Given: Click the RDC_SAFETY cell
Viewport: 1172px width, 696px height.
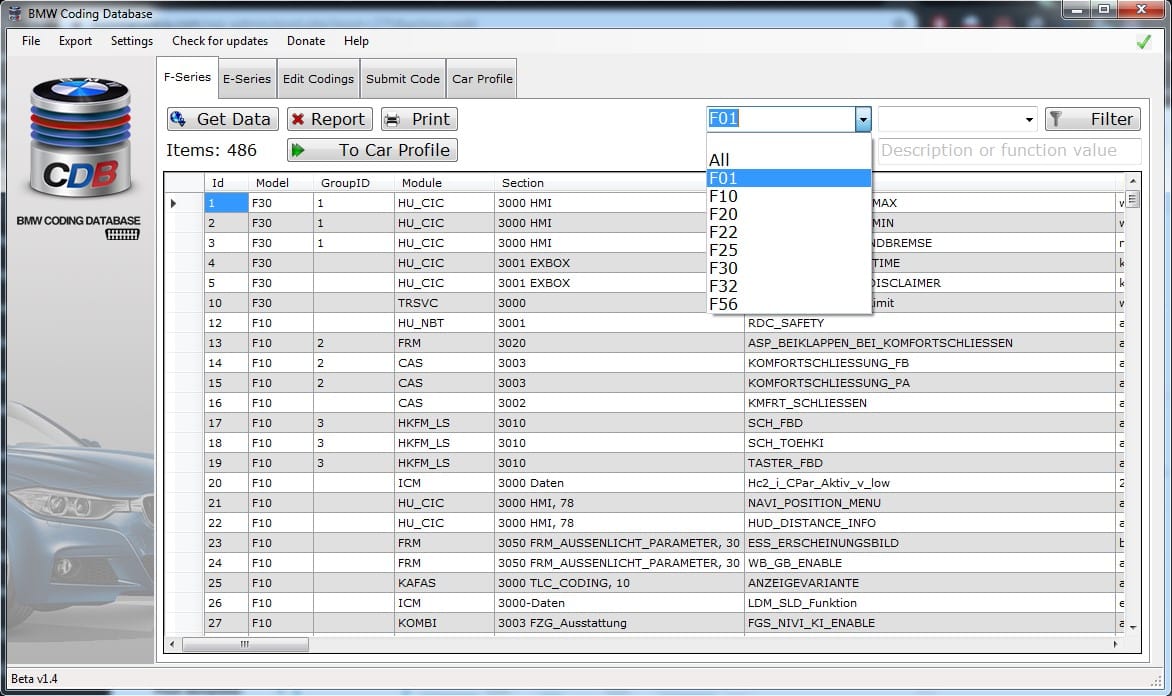Looking at the screenshot, I should click(930, 323).
